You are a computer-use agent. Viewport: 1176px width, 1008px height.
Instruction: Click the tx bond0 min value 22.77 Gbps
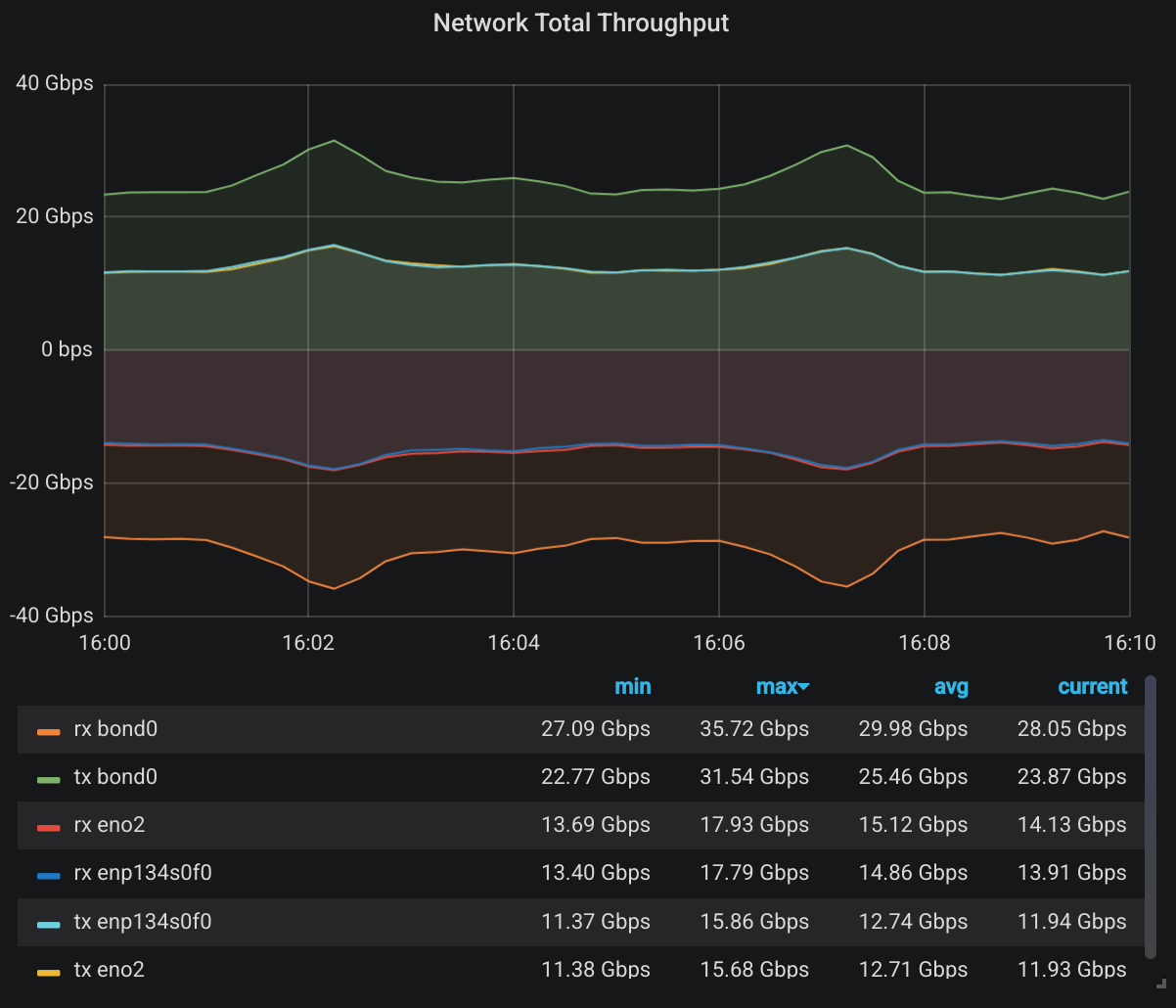click(x=596, y=777)
